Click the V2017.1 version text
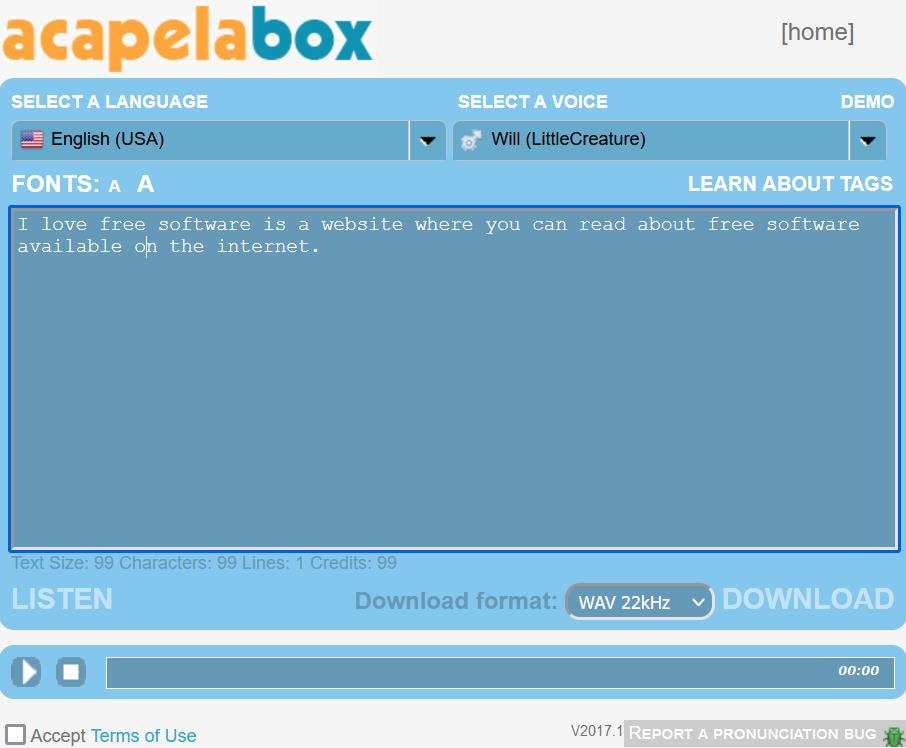The width and height of the screenshot is (906, 748). point(597,731)
